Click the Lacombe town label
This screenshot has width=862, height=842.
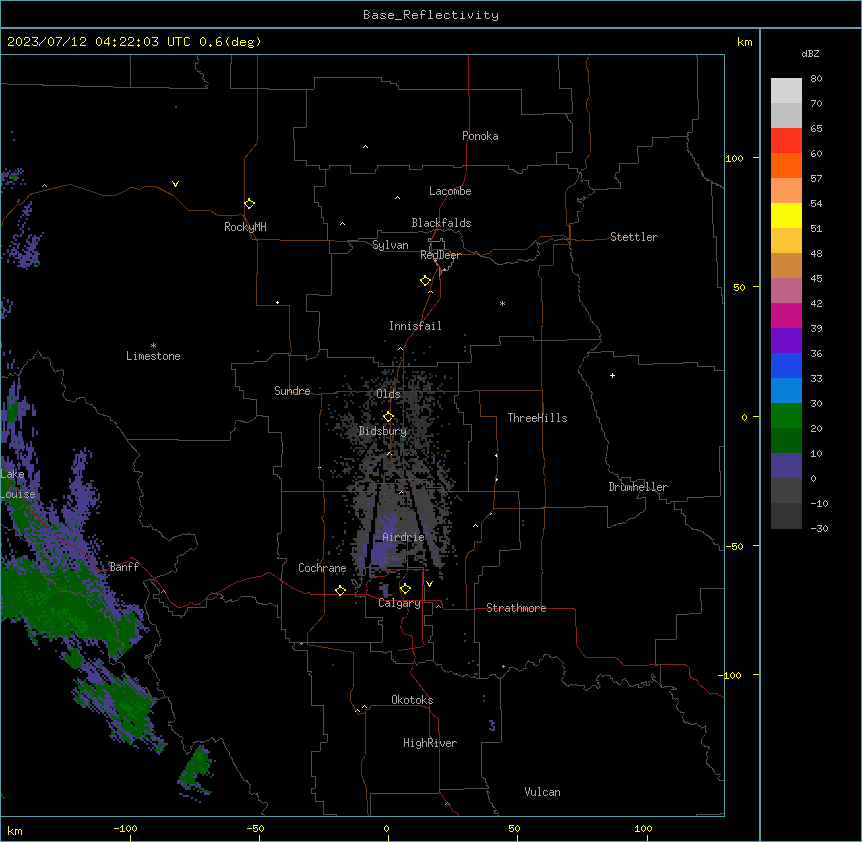(x=450, y=191)
